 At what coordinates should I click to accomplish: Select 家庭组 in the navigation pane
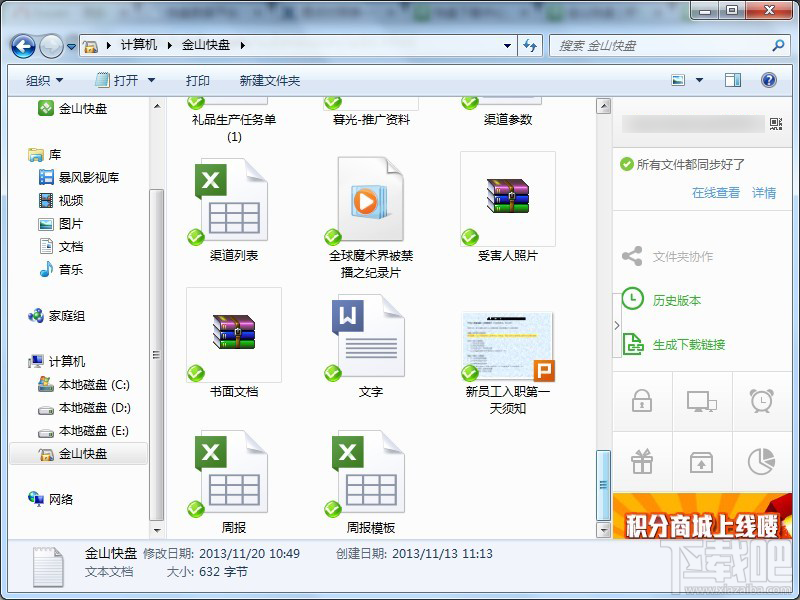[57, 316]
